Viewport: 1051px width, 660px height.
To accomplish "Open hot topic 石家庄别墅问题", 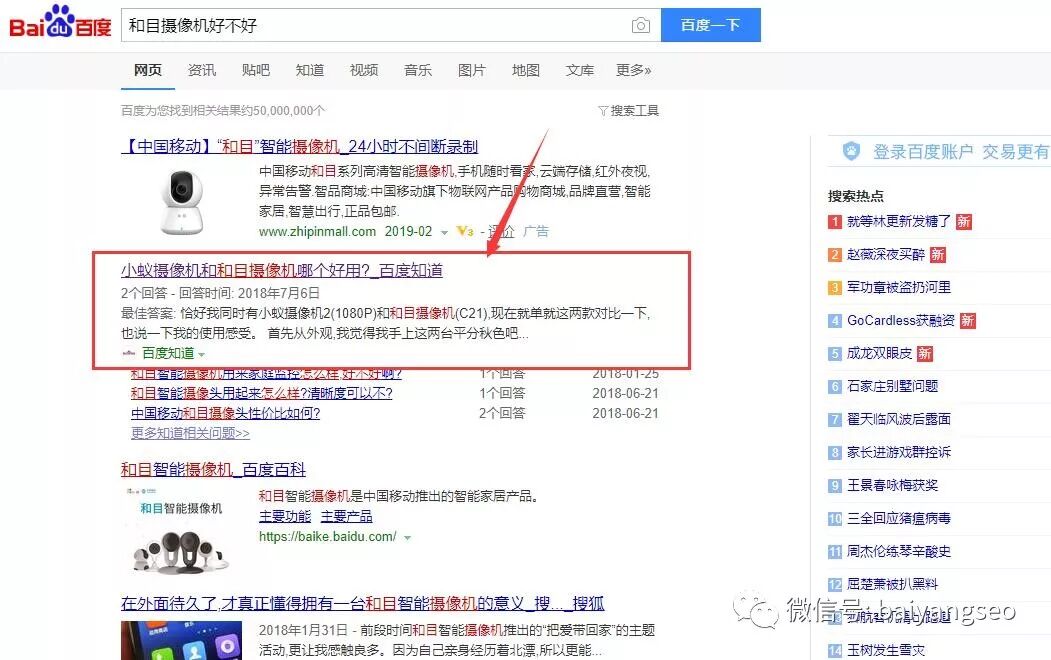I will (x=892, y=386).
